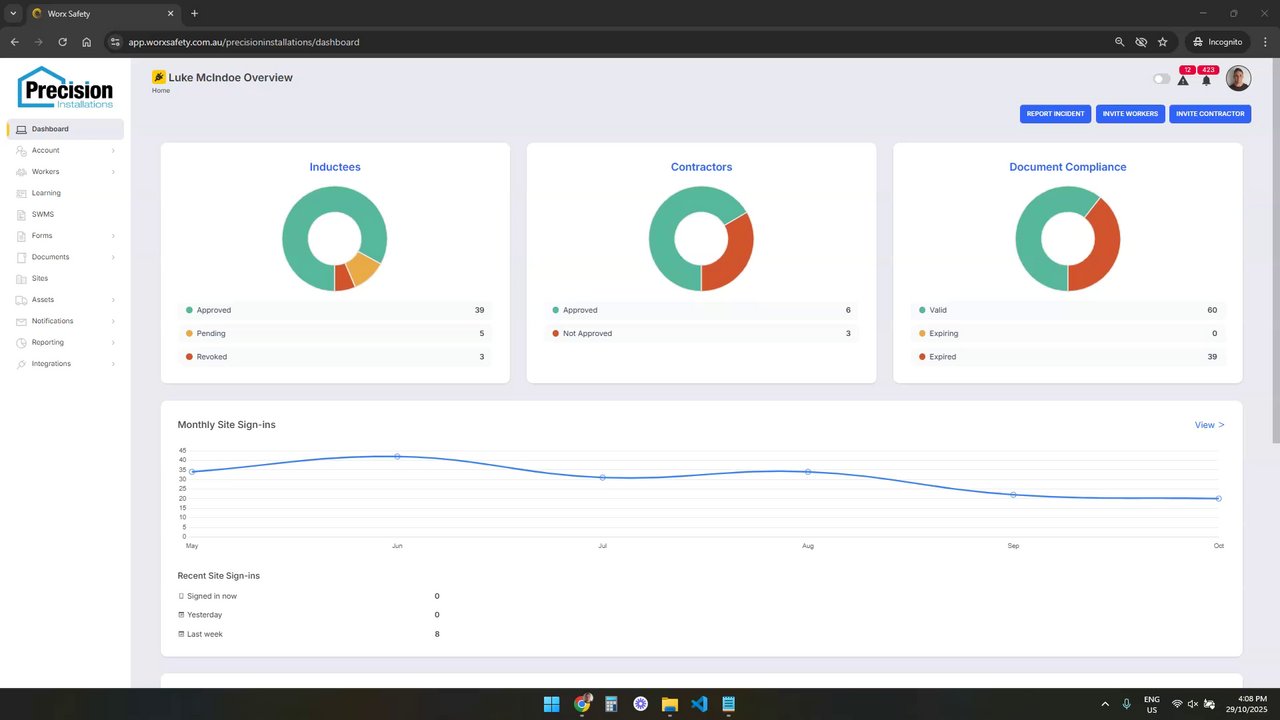Click the Assets truck icon
This screenshot has height=720, width=1280.
[21, 300]
